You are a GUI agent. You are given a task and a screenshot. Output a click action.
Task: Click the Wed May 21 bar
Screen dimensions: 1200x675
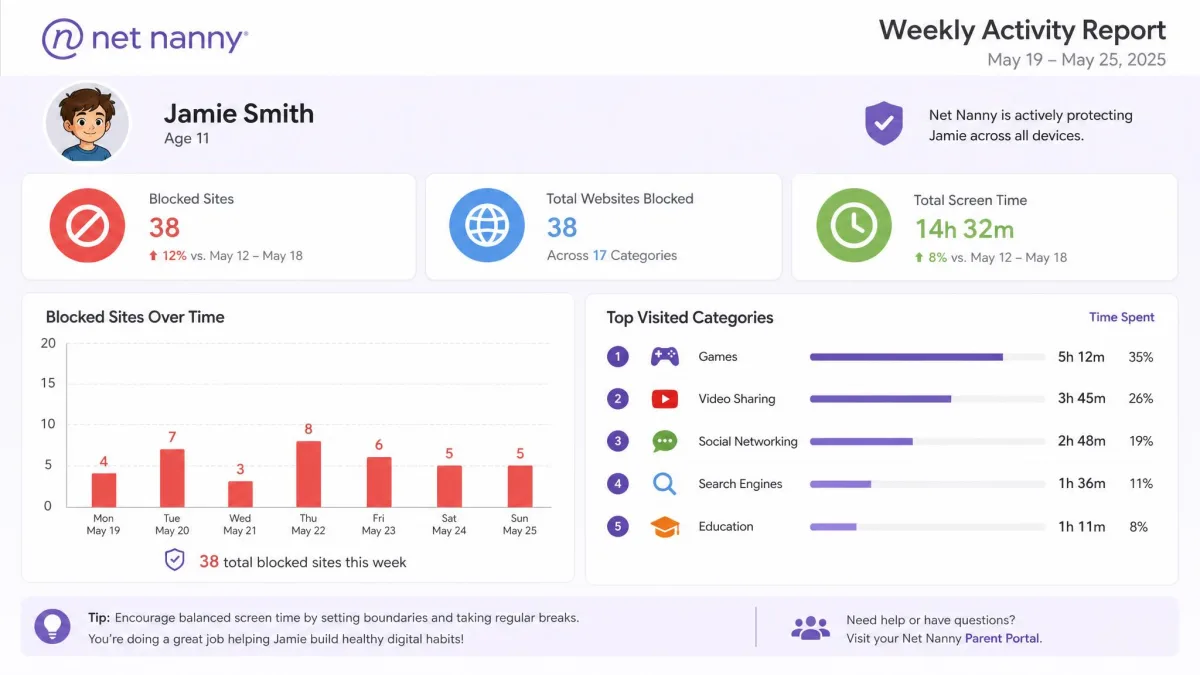240,493
